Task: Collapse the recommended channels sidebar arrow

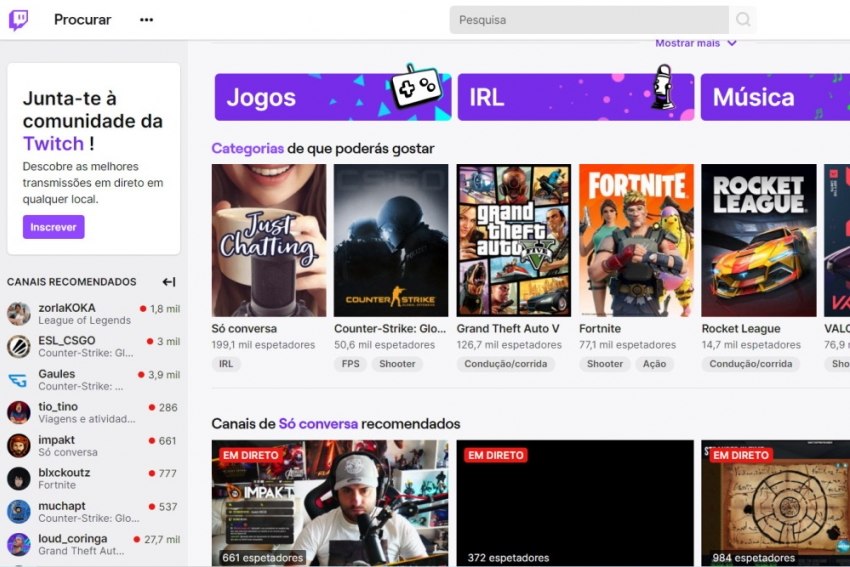Action: coord(169,282)
